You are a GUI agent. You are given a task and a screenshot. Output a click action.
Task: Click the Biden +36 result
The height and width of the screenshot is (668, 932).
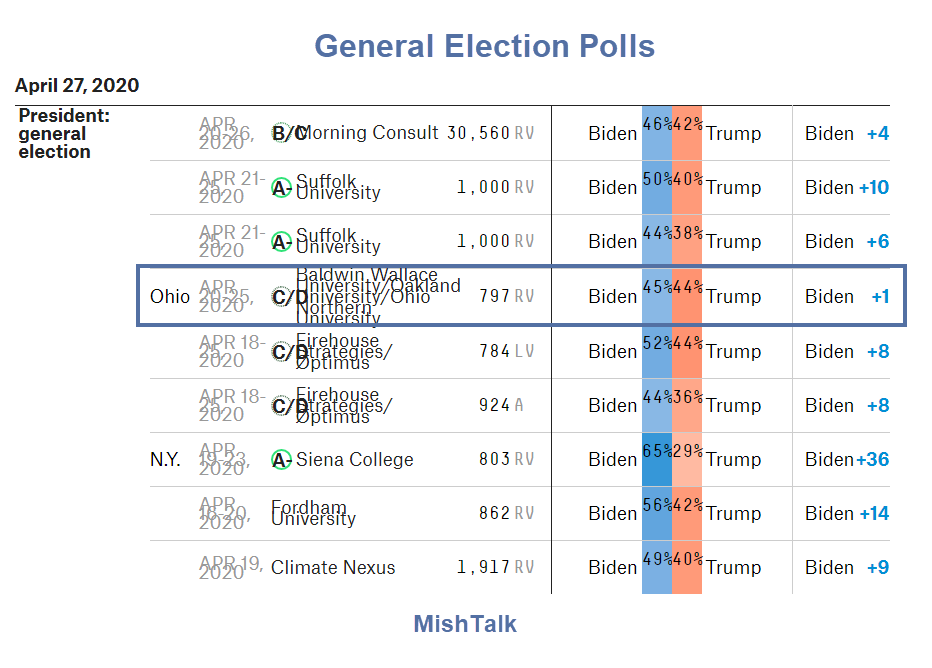(x=847, y=460)
